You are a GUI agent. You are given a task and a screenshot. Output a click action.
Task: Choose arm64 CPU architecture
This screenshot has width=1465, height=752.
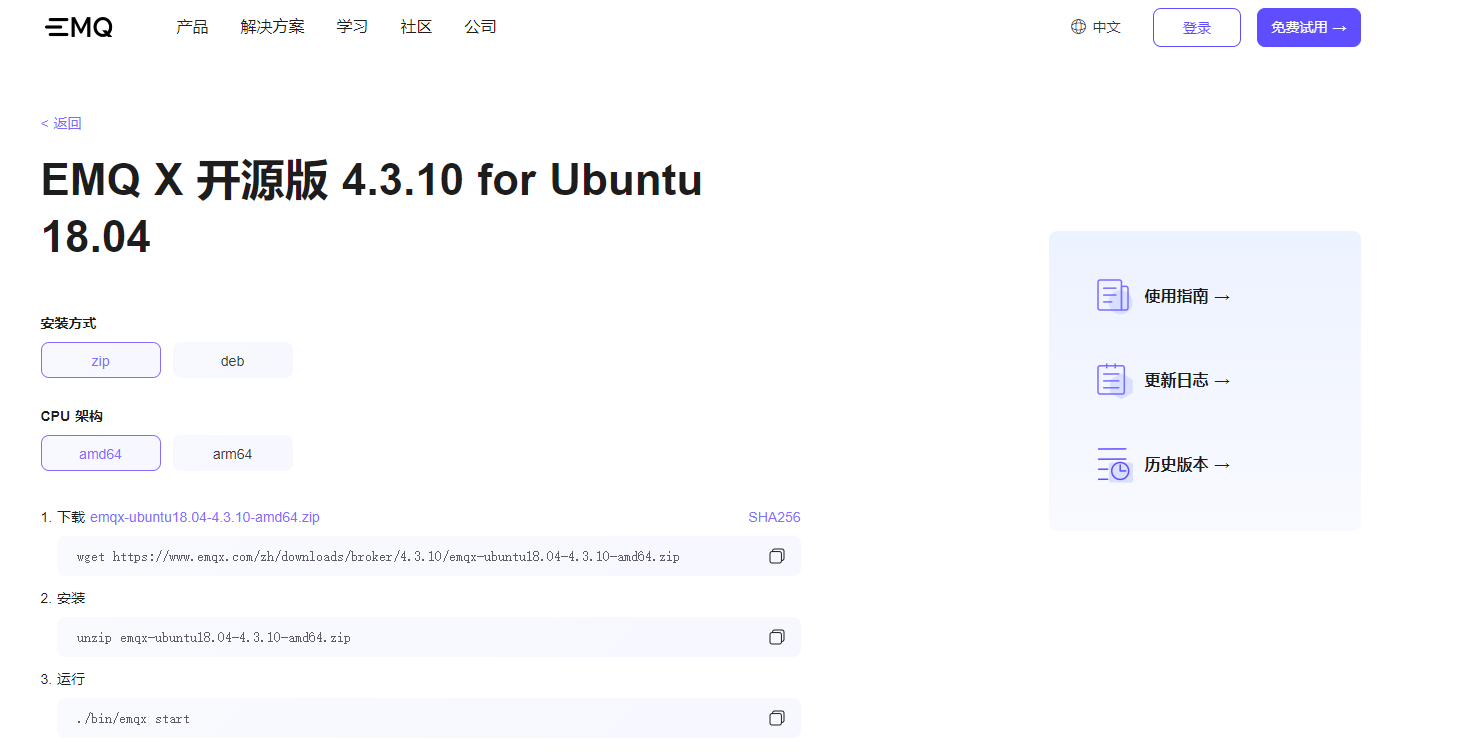tap(232, 453)
